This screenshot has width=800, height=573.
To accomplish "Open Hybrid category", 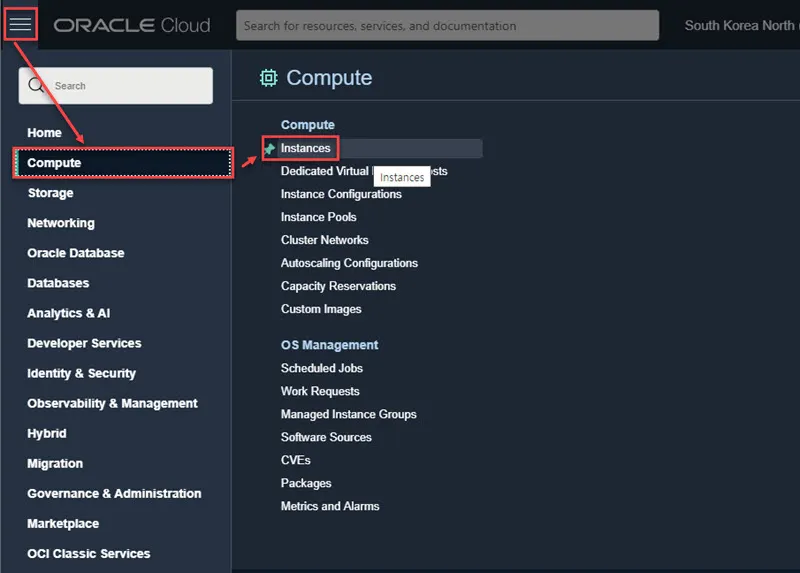I will 46,434.
